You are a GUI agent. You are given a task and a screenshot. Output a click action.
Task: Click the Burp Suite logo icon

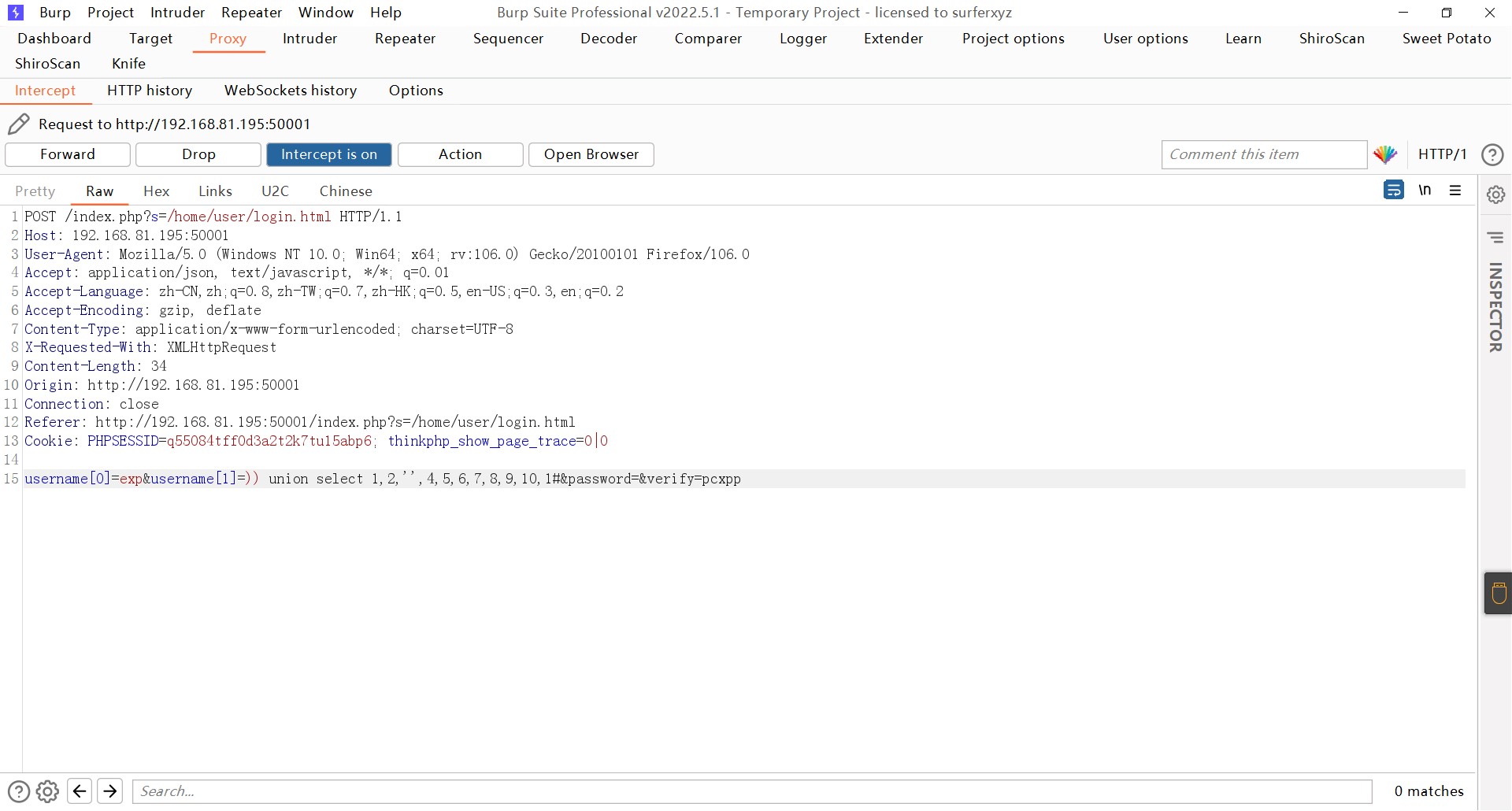coord(15,13)
